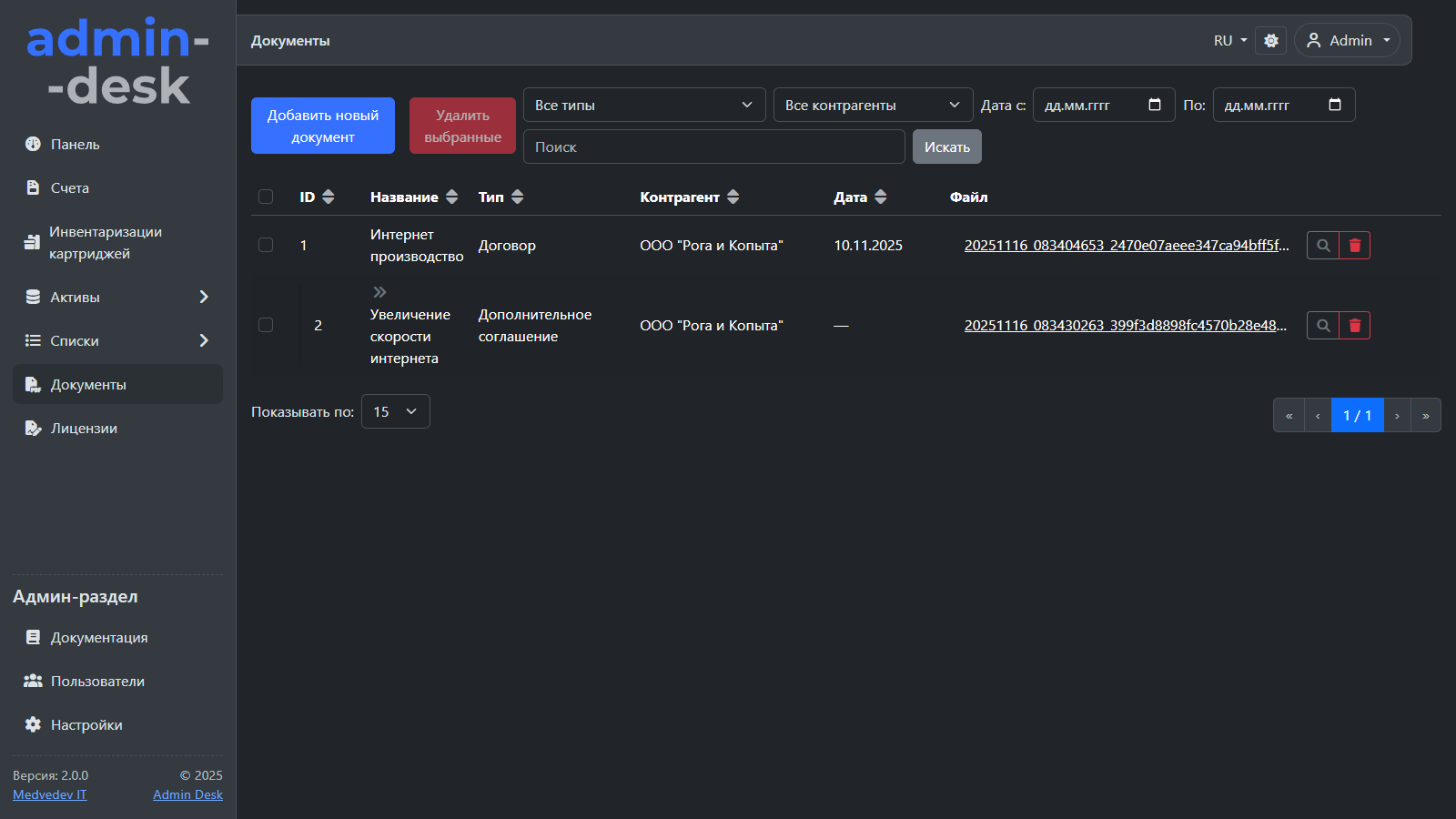Sort the table by ID column arrows
This screenshot has height=819, width=1456.
click(329, 197)
